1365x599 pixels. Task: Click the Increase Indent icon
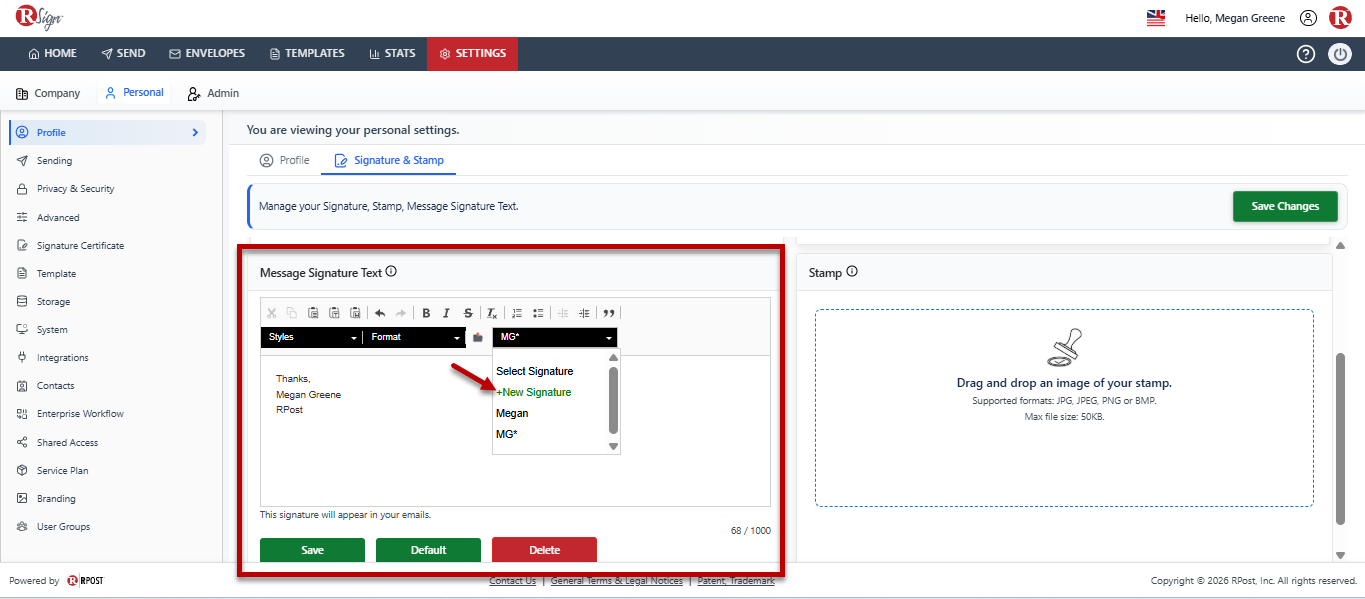[584, 313]
